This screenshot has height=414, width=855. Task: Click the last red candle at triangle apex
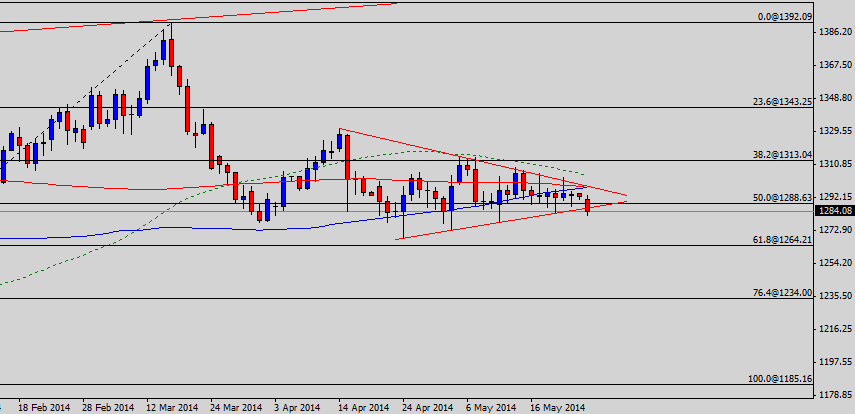pyautogui.click(x=588, y=206)
